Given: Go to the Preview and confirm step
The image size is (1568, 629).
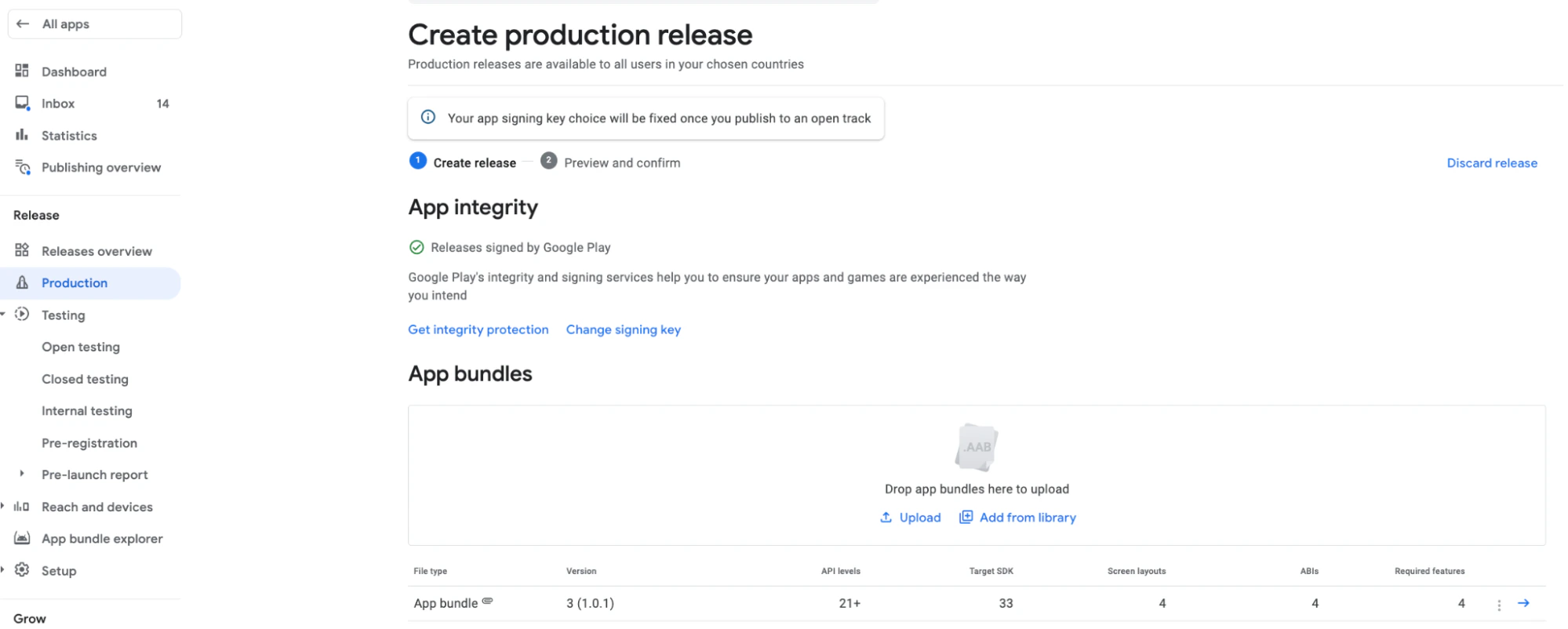Looking at the screenshot, I should tap(621, 162).
